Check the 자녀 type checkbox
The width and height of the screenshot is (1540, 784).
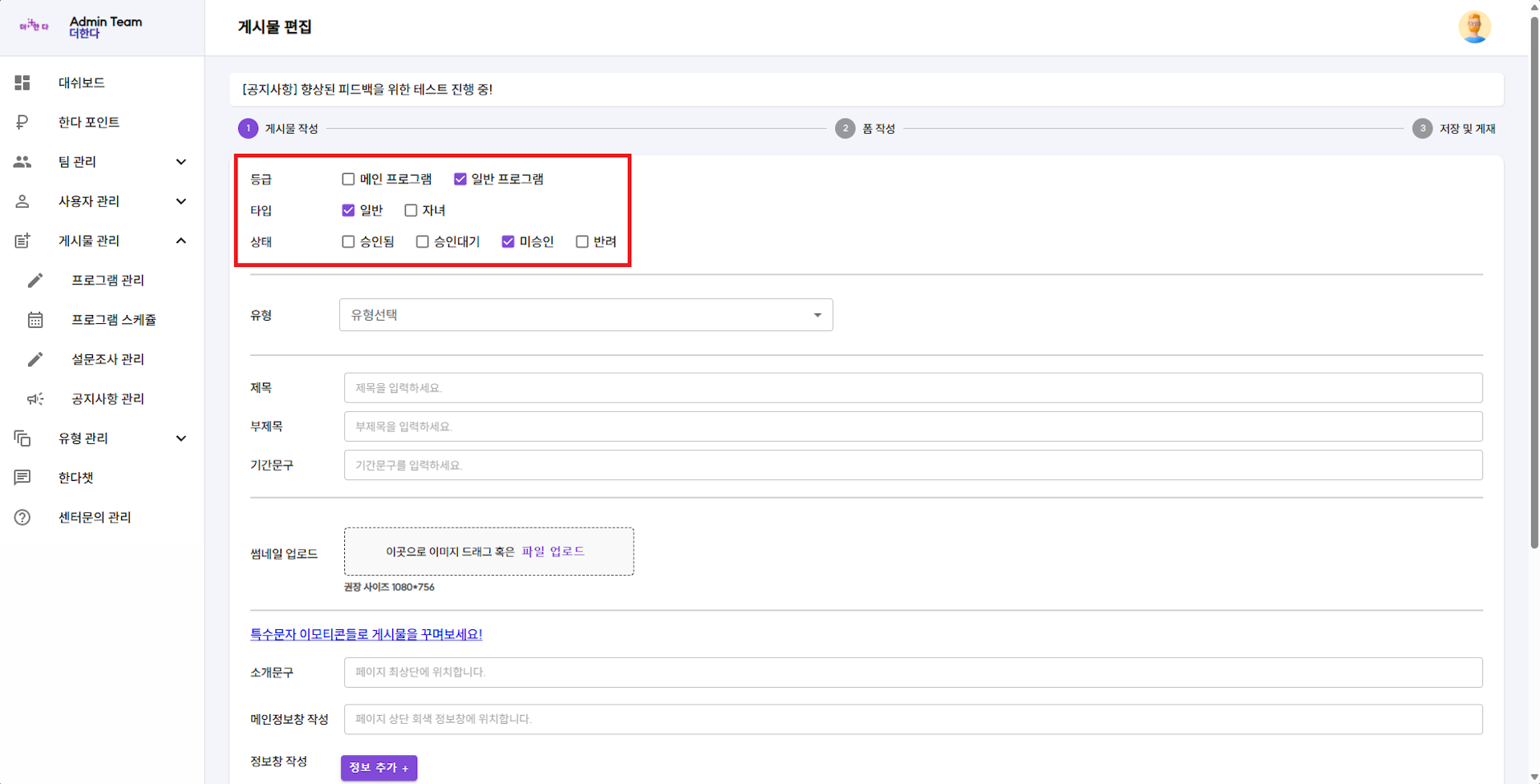411,210
